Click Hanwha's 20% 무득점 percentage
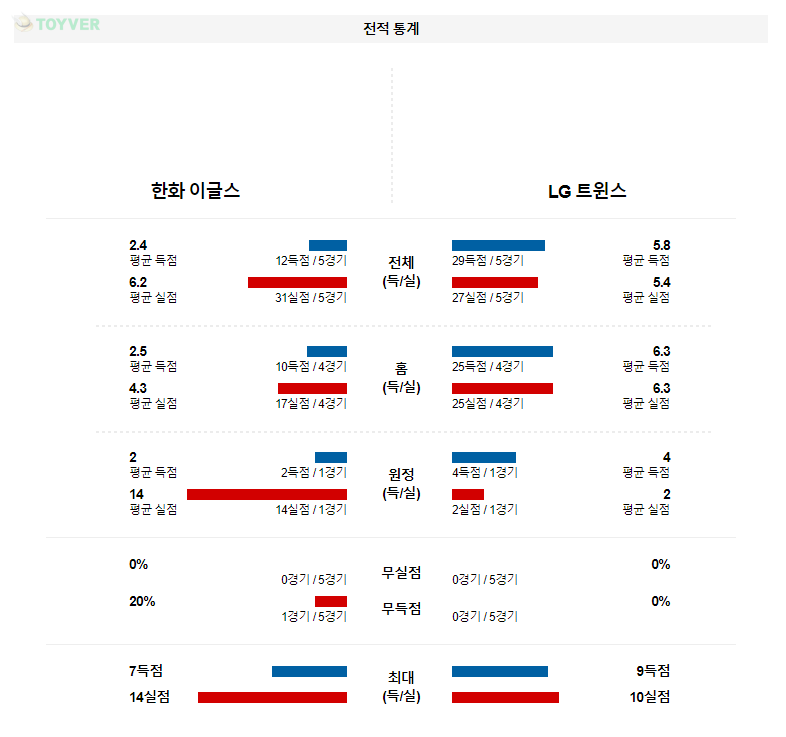Viewport: 786px width, 737px height. click(141, 601)
